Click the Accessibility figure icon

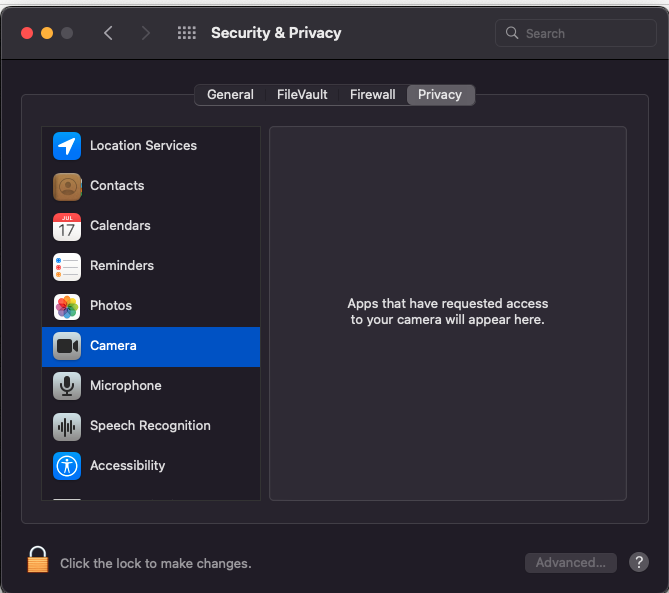pos(67,466)
